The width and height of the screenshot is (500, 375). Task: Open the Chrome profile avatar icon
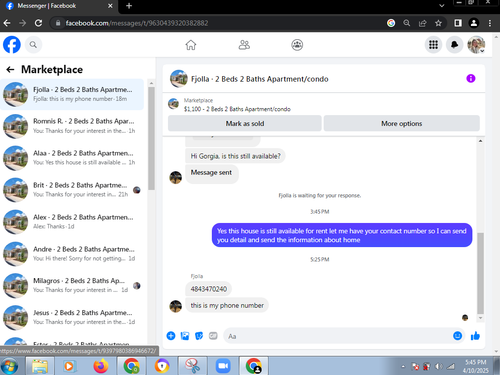click(x=473, y=23)
